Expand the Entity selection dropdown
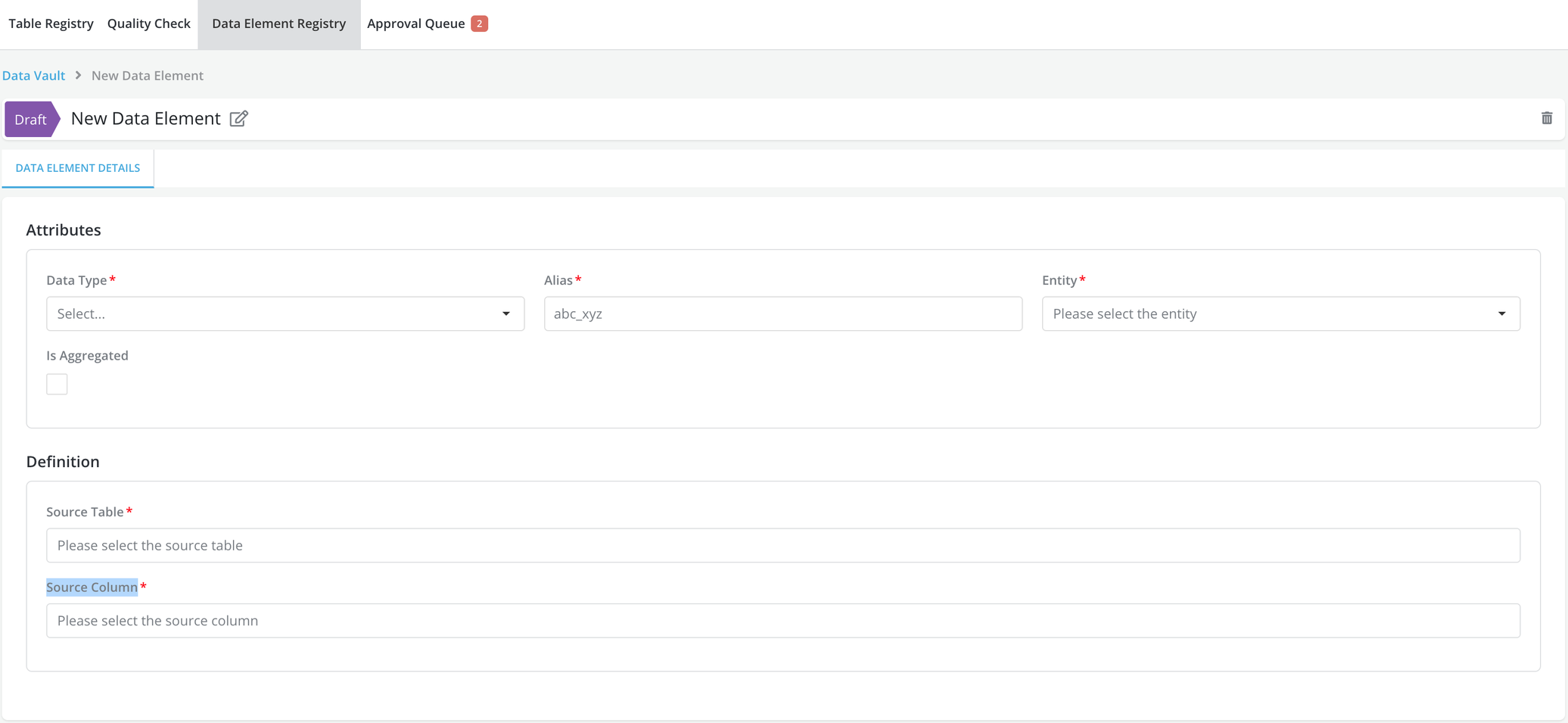 pos(1280,313)
